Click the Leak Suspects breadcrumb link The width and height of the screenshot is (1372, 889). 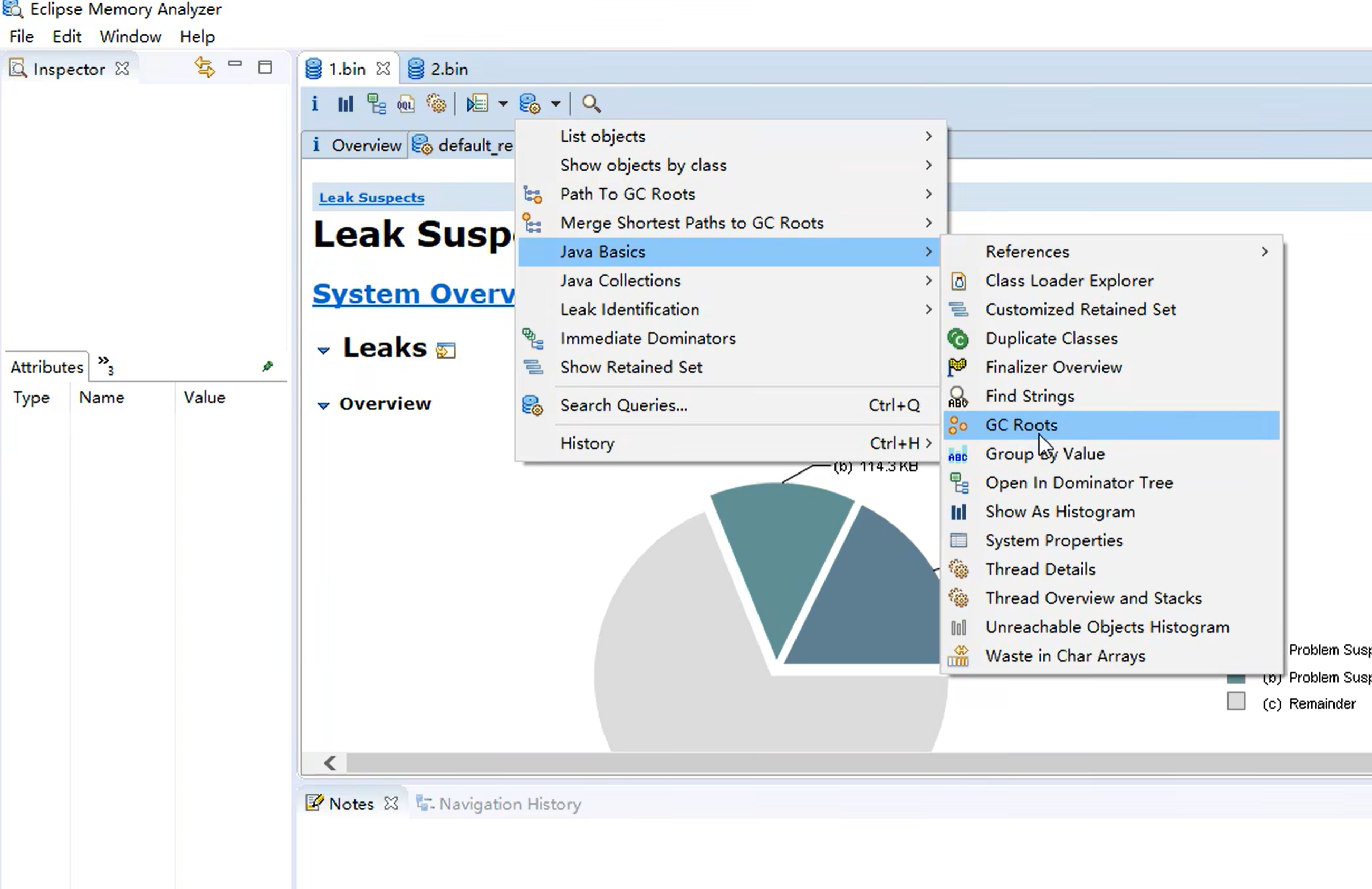click(371, 198)
